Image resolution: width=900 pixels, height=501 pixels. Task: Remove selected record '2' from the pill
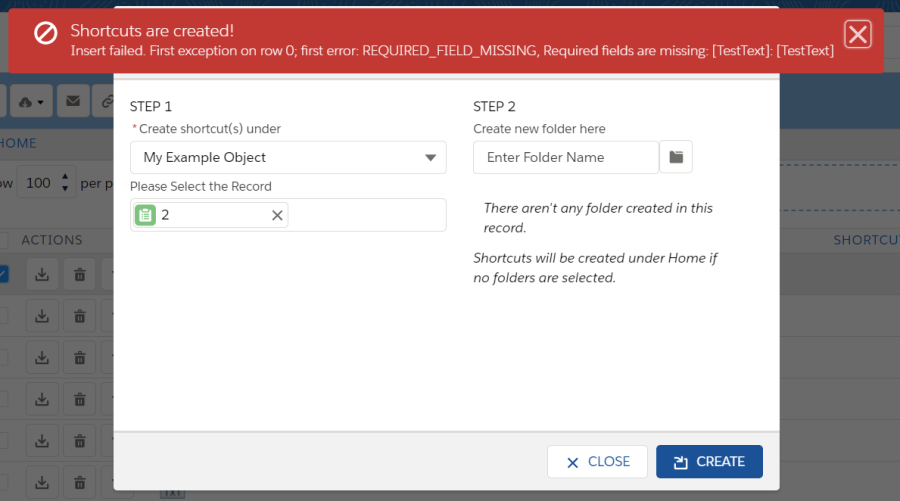(278, 215)
